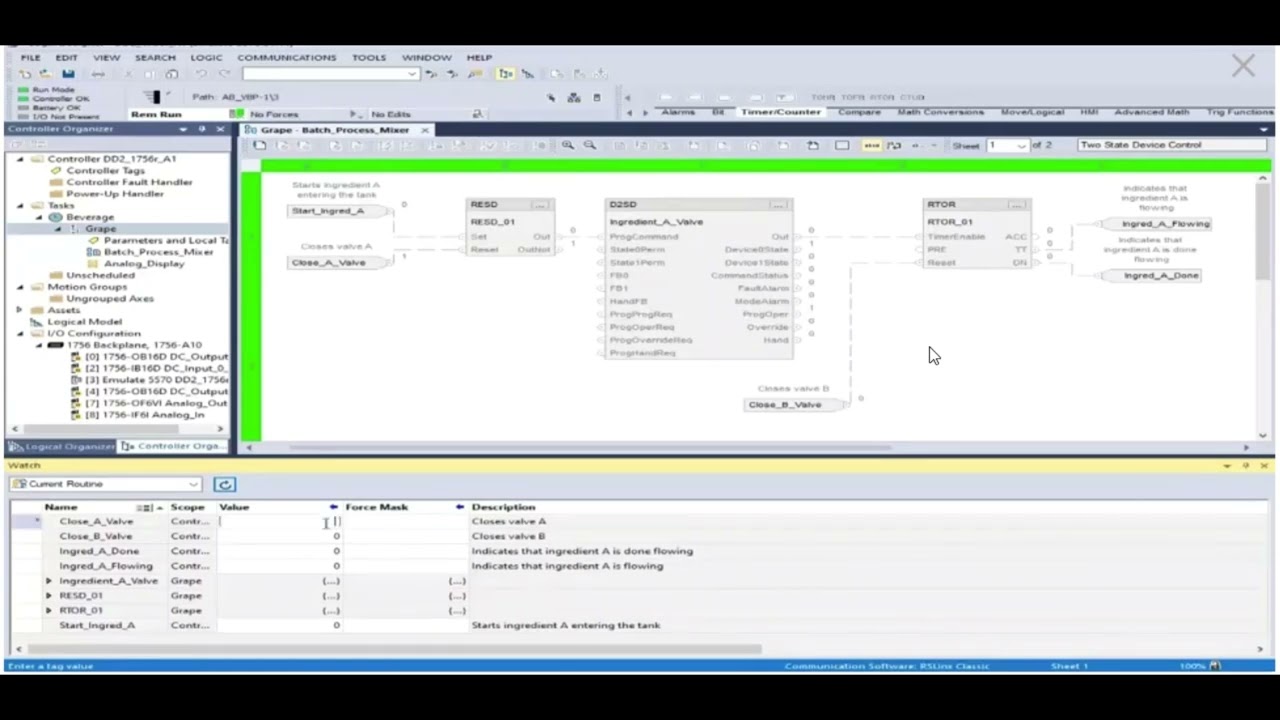Viewport: 1280px width, 720px height.
Task: Switch to the Alarms instruction tab
Action: (x=678, y=112)
